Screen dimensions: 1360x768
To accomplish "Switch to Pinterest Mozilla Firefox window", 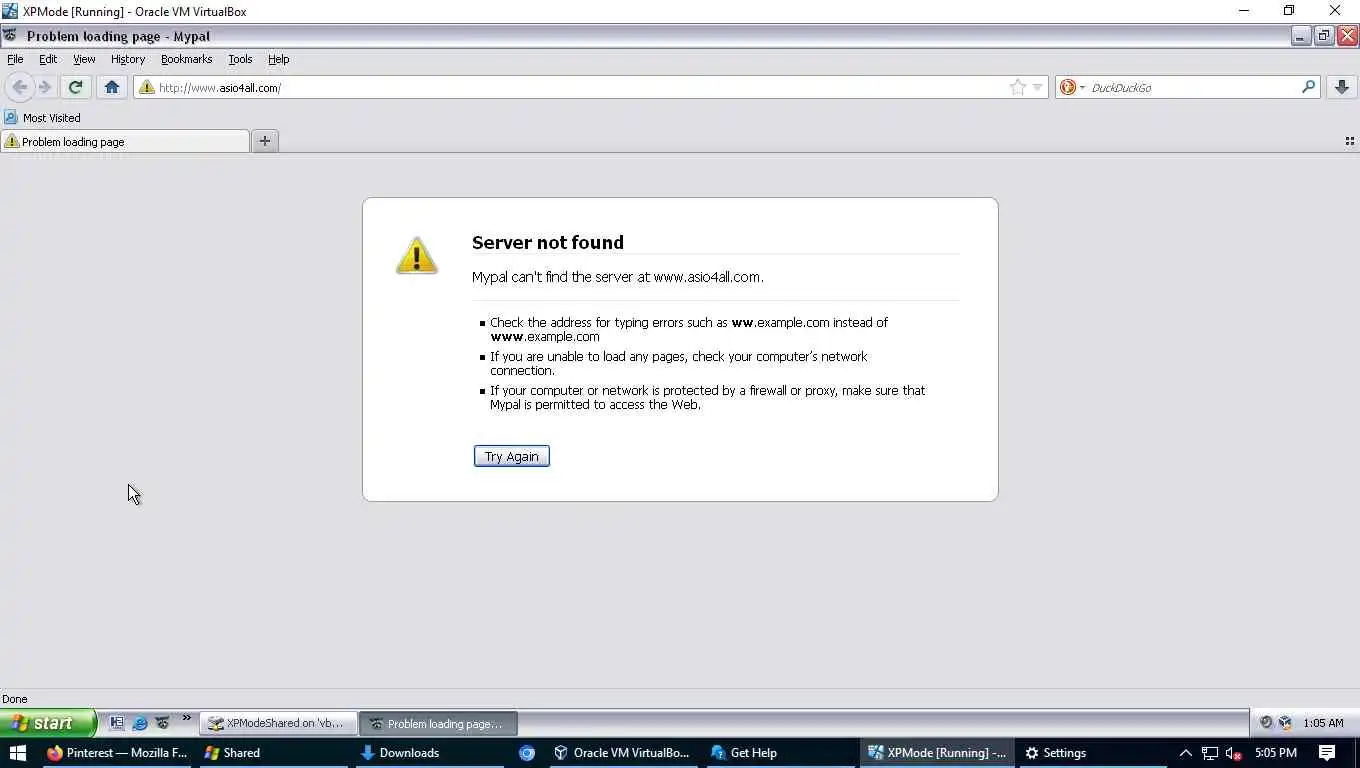I will click(117, 753).
